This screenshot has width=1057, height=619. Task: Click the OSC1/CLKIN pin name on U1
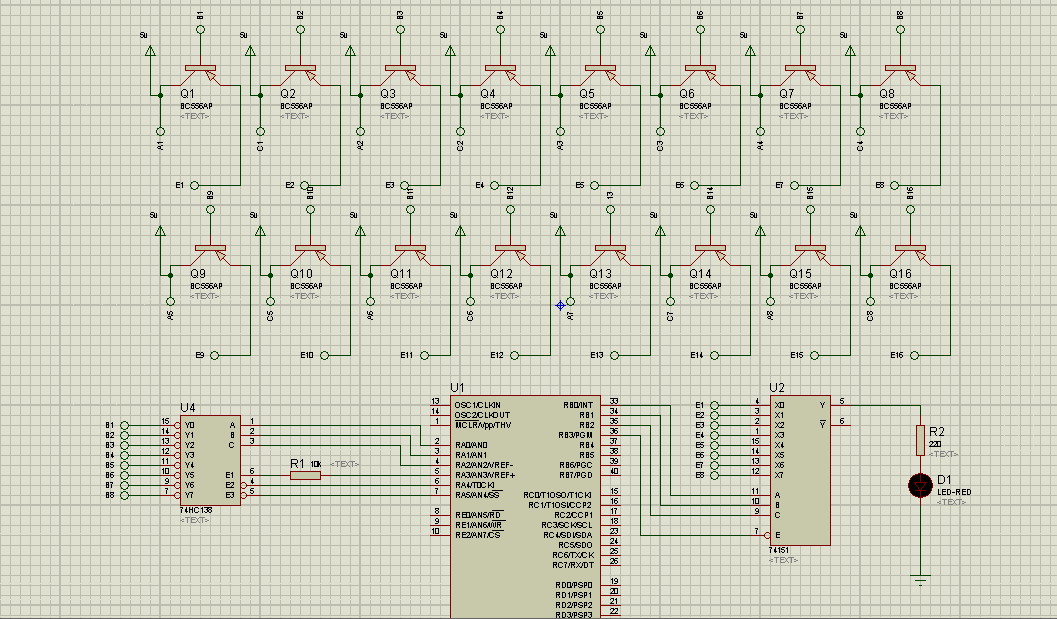477,405
